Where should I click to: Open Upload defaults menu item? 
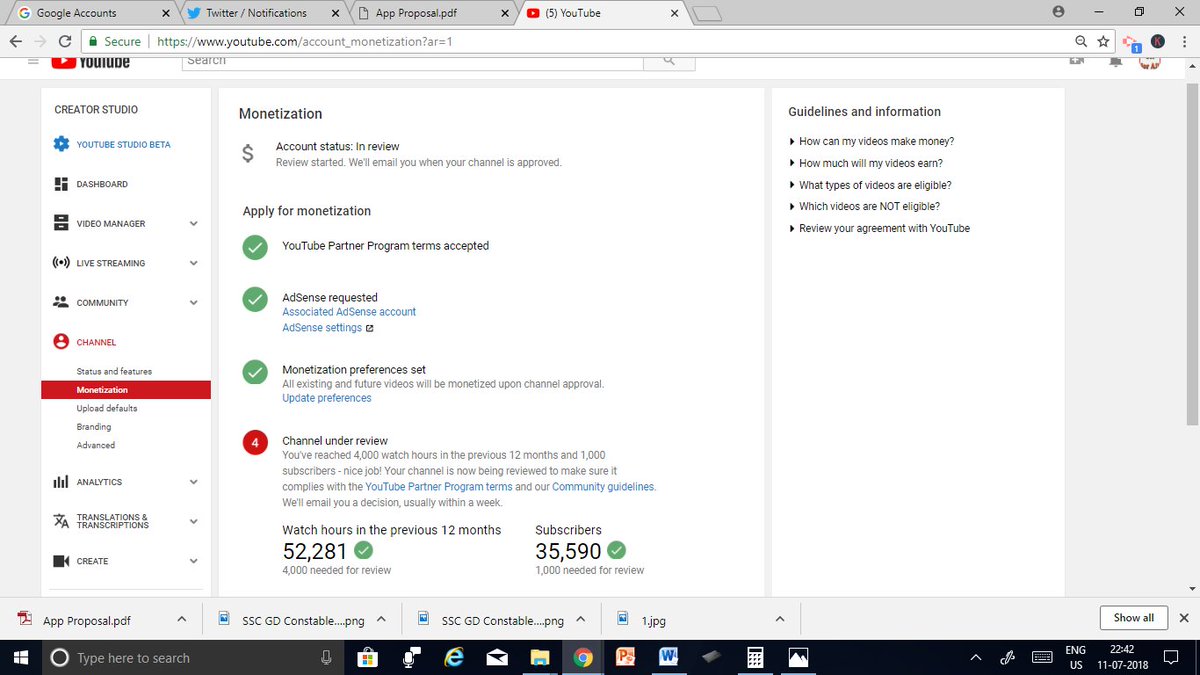(x=107, y=408)
